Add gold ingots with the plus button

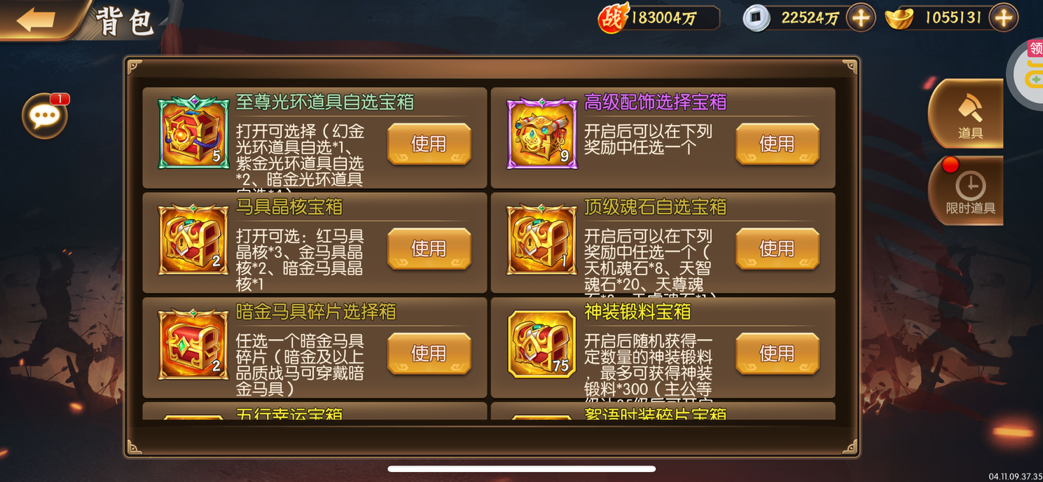[1003, 18]
